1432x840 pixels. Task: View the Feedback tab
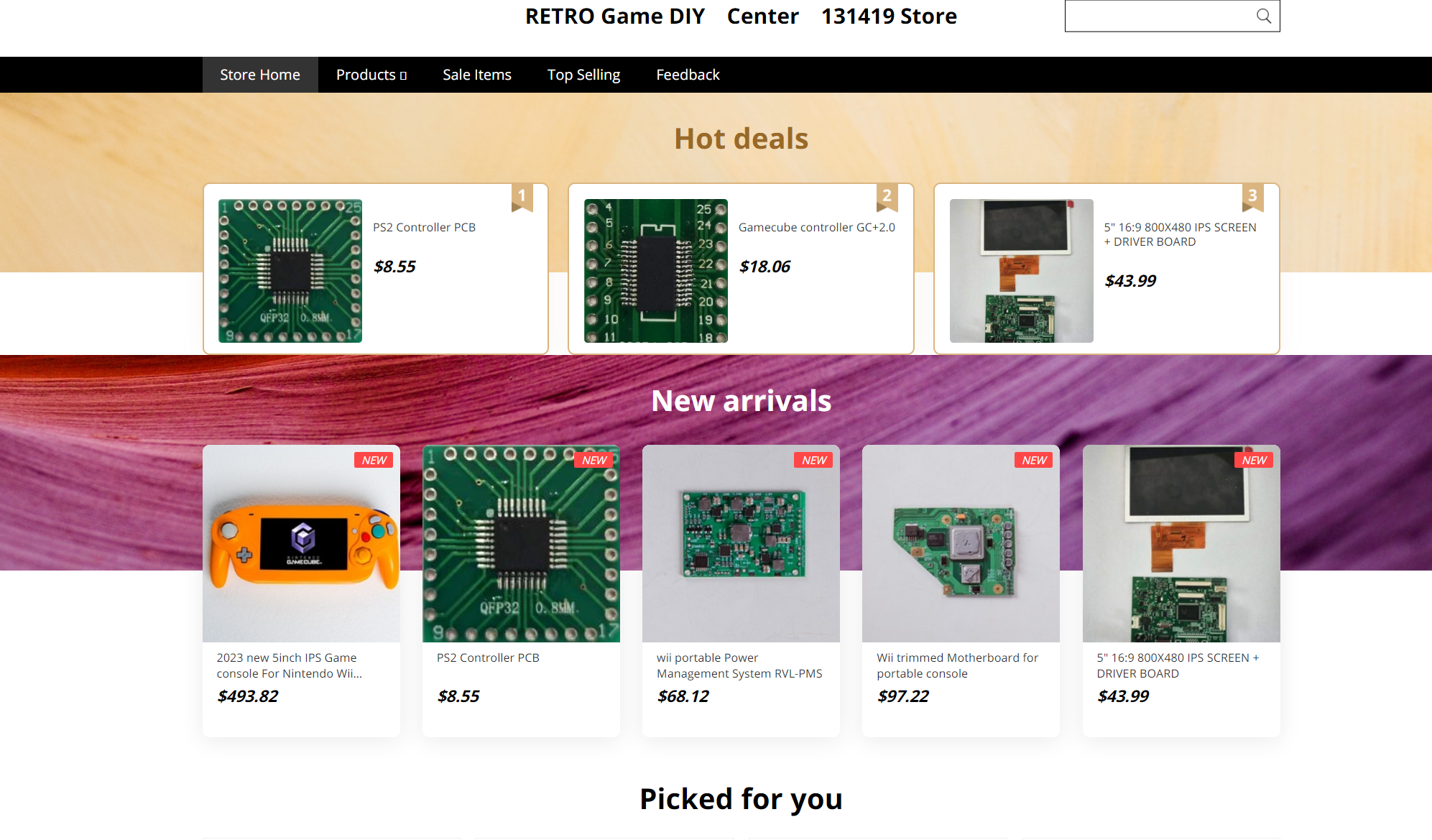[x=688, y=75]
